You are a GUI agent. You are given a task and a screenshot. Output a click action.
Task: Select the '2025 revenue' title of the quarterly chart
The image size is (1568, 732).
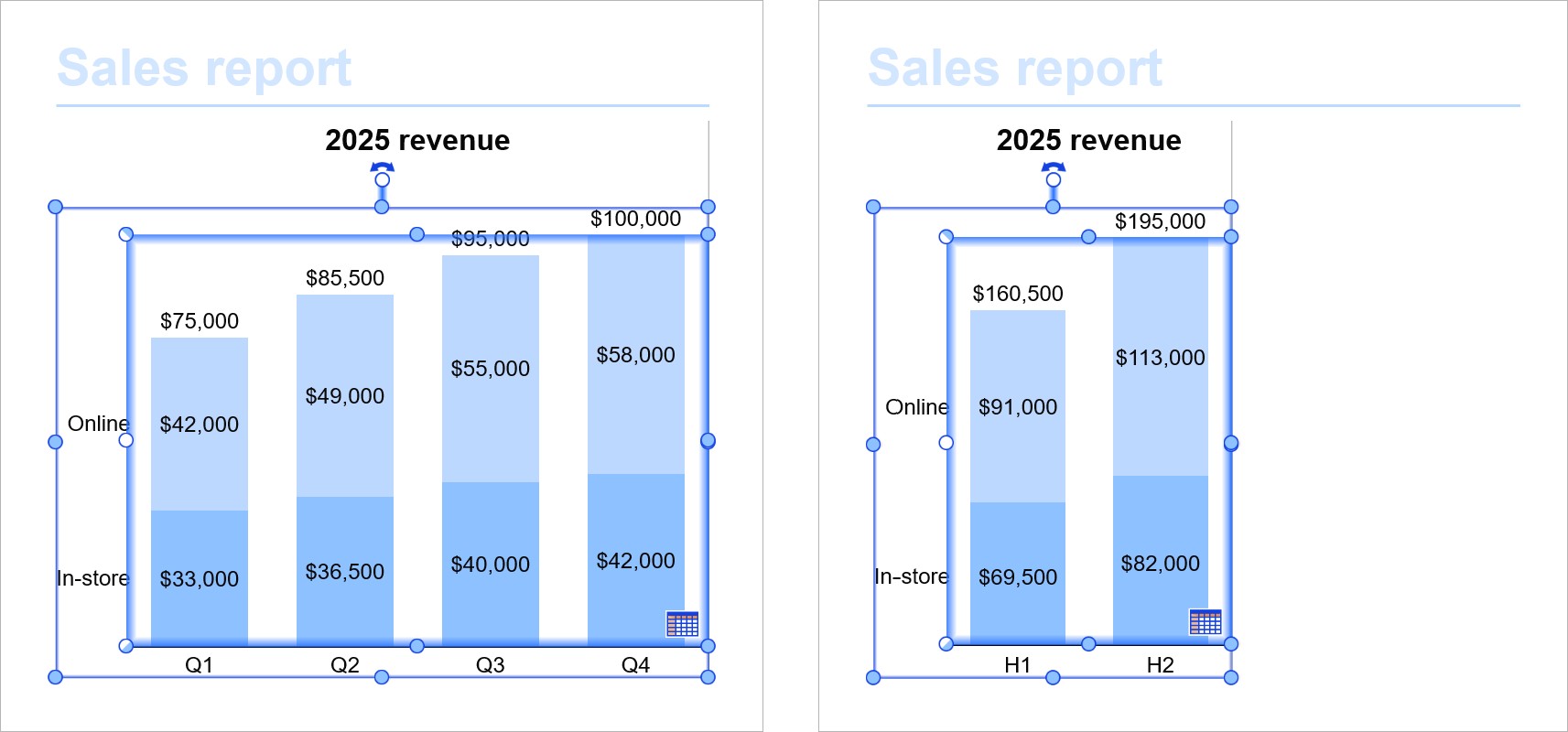click(417, 140)
